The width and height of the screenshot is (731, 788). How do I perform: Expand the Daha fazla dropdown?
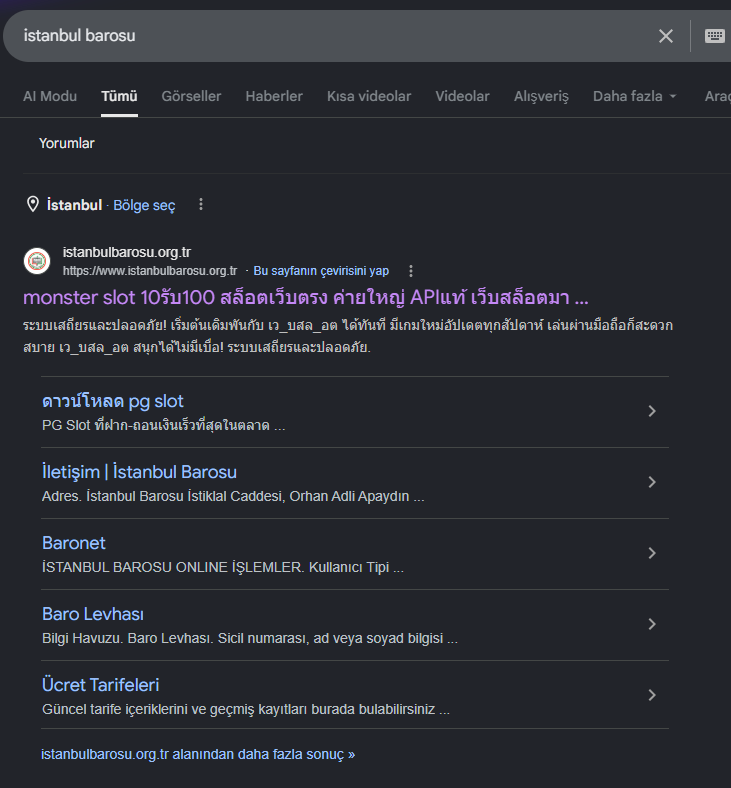click(x=635, y=96)
